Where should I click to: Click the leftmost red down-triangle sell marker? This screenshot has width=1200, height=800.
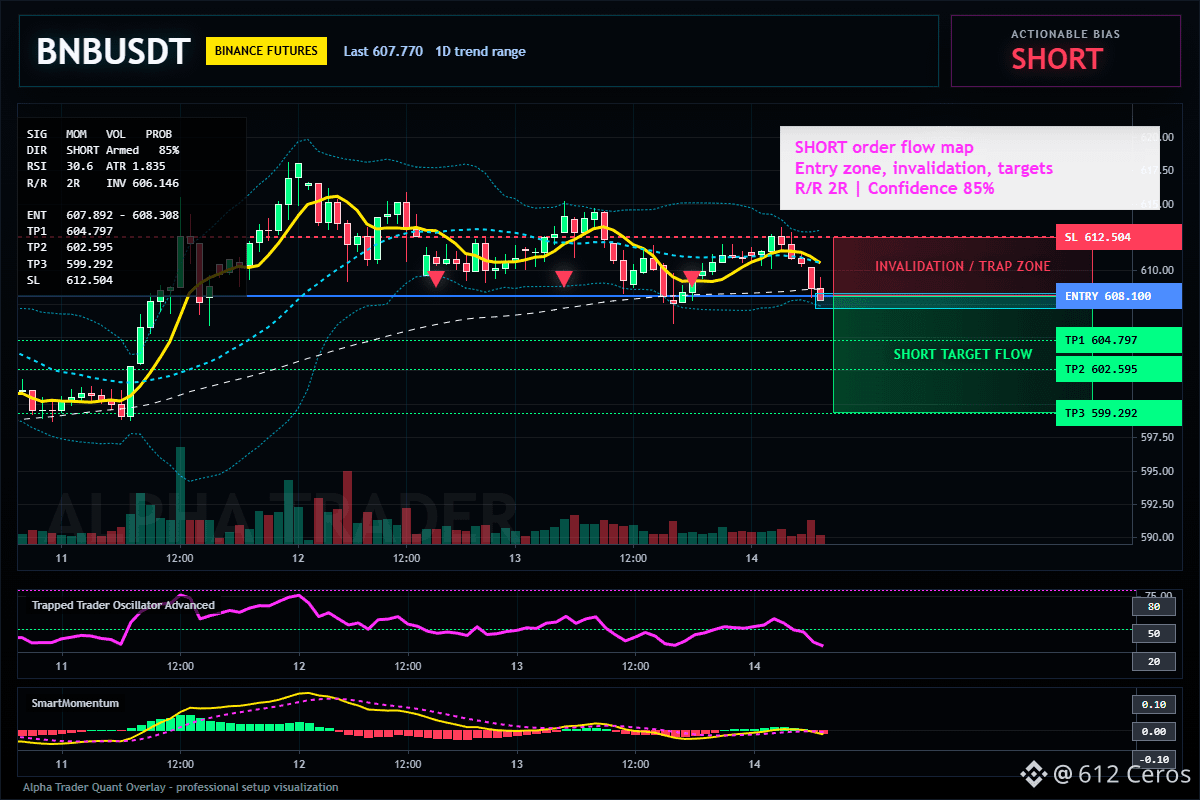point(436,279)
